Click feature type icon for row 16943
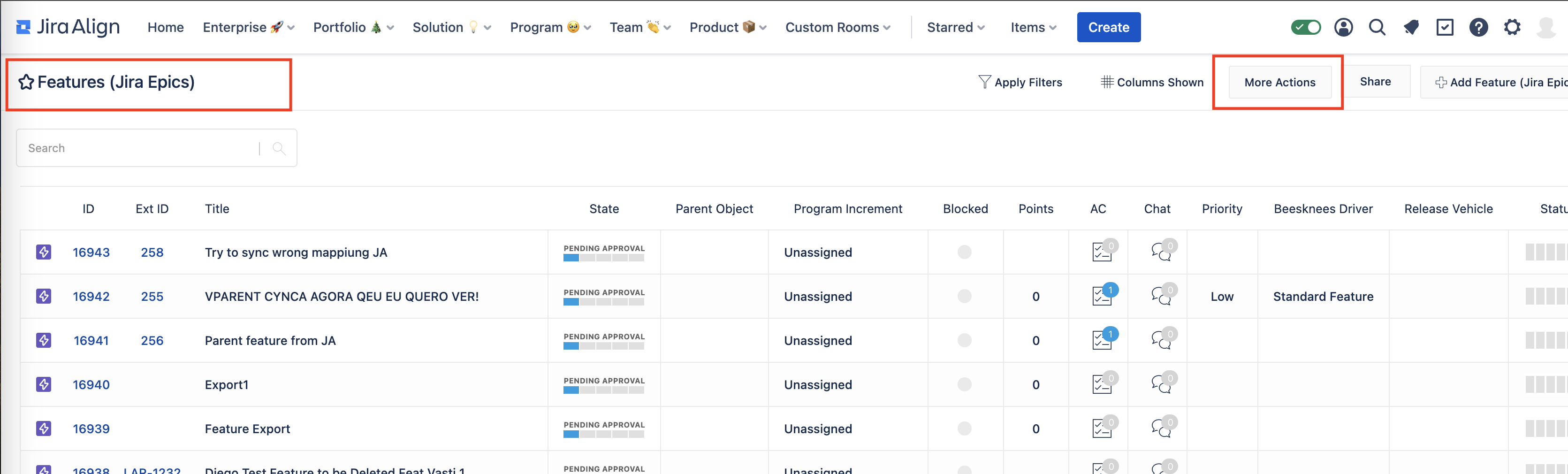1568x474 pixels. pyautogui.click(x=43, y=252)
